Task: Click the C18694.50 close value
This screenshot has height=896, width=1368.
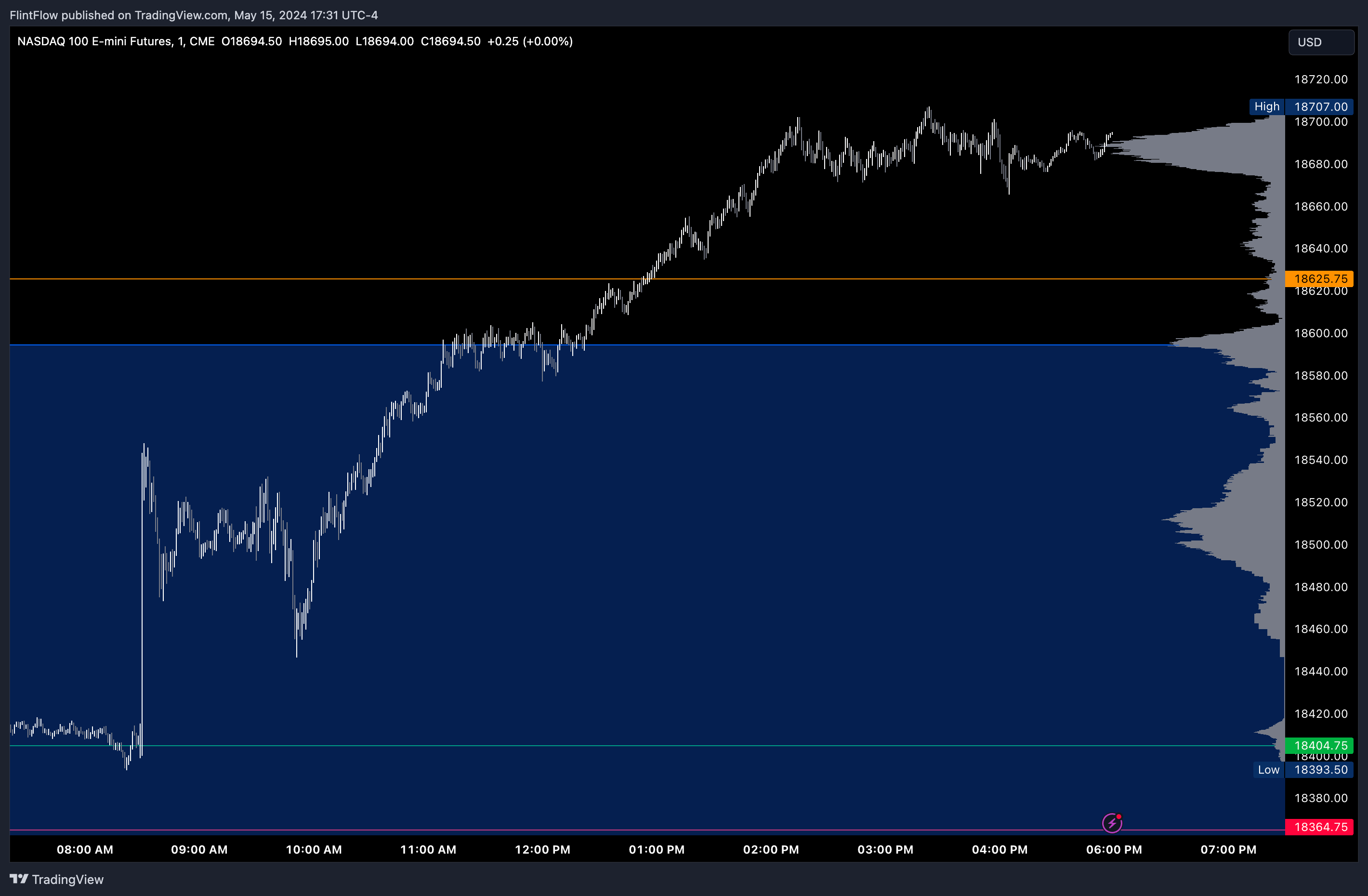Action: [451, 41]
